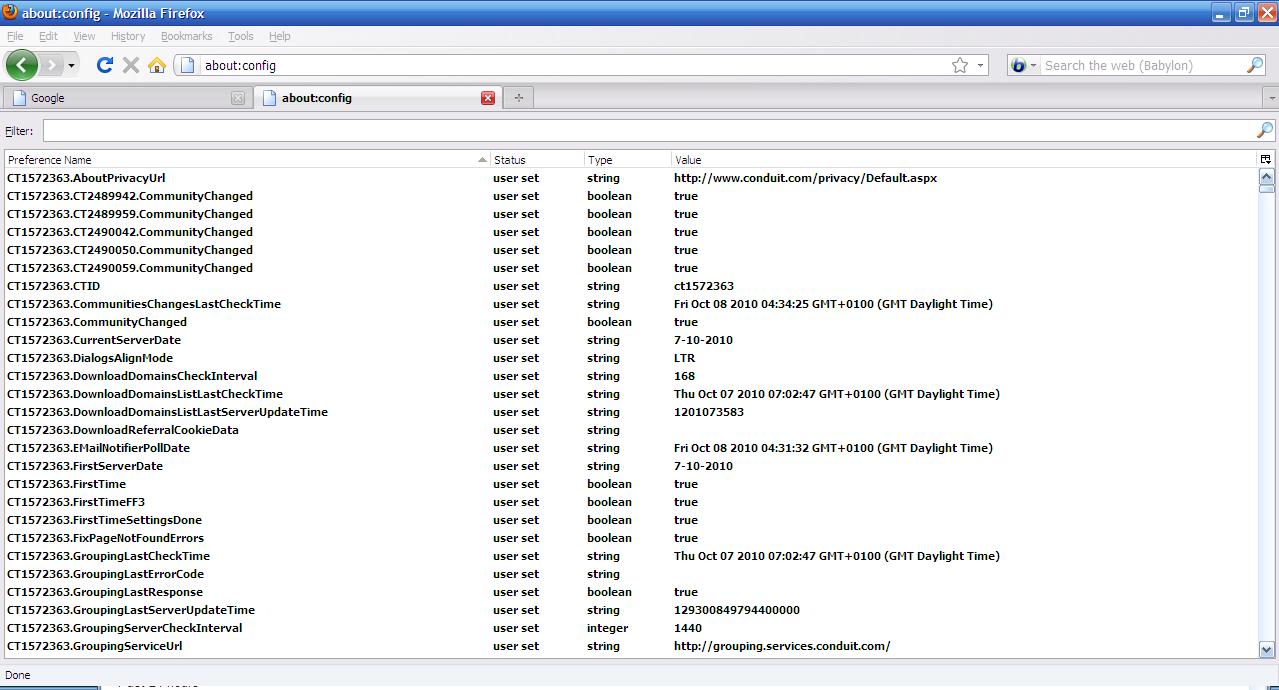Viewport: 1279px width, 690px height.
Task: Bookmark this page with the star icon
Action: [x=960, y=65]
